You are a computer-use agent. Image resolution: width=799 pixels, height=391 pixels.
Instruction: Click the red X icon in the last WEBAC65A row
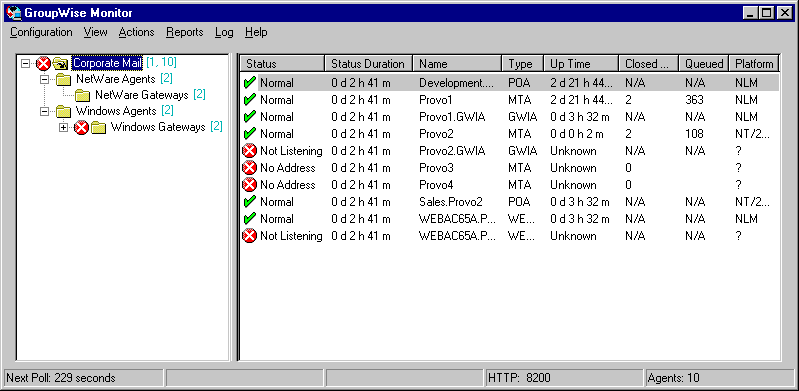pyautogui.click(x=249, y=236)
